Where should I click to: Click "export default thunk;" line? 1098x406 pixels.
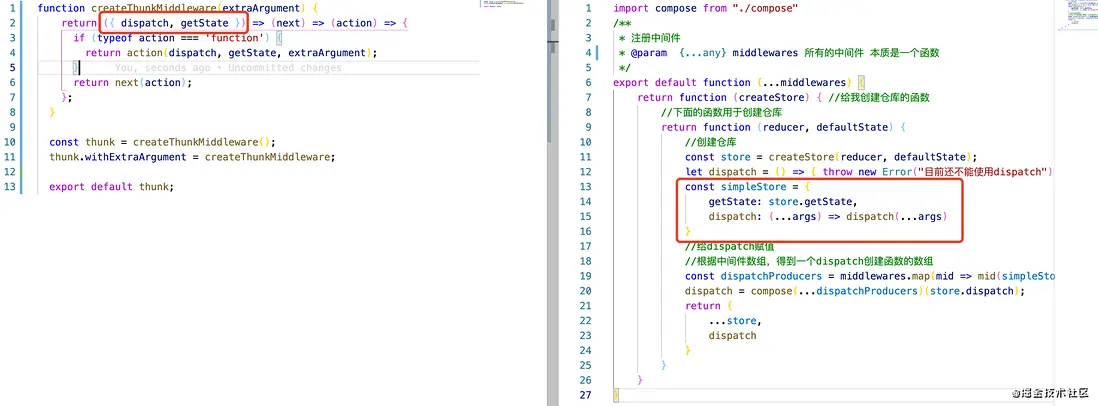111,187
